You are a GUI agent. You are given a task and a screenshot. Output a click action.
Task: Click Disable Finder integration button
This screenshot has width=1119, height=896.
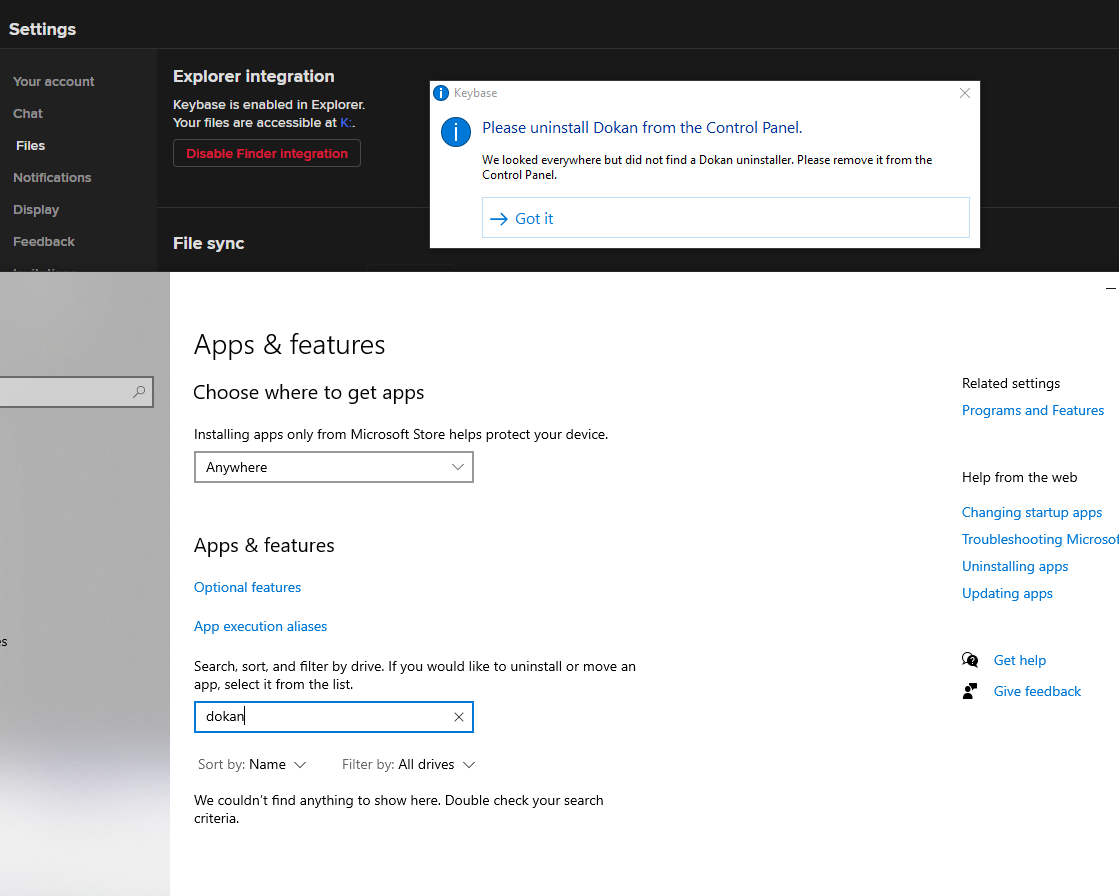pos(267,153)
